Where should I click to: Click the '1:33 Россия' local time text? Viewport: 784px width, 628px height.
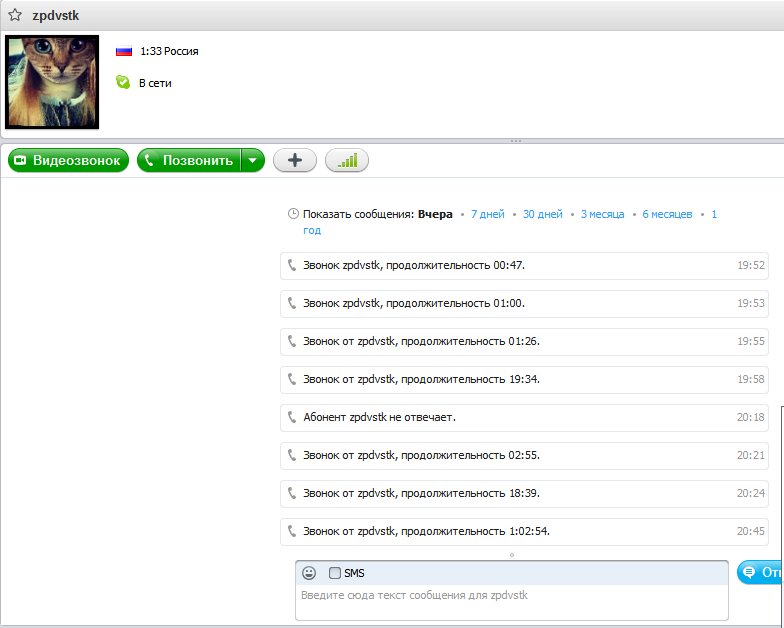point(170,51)
